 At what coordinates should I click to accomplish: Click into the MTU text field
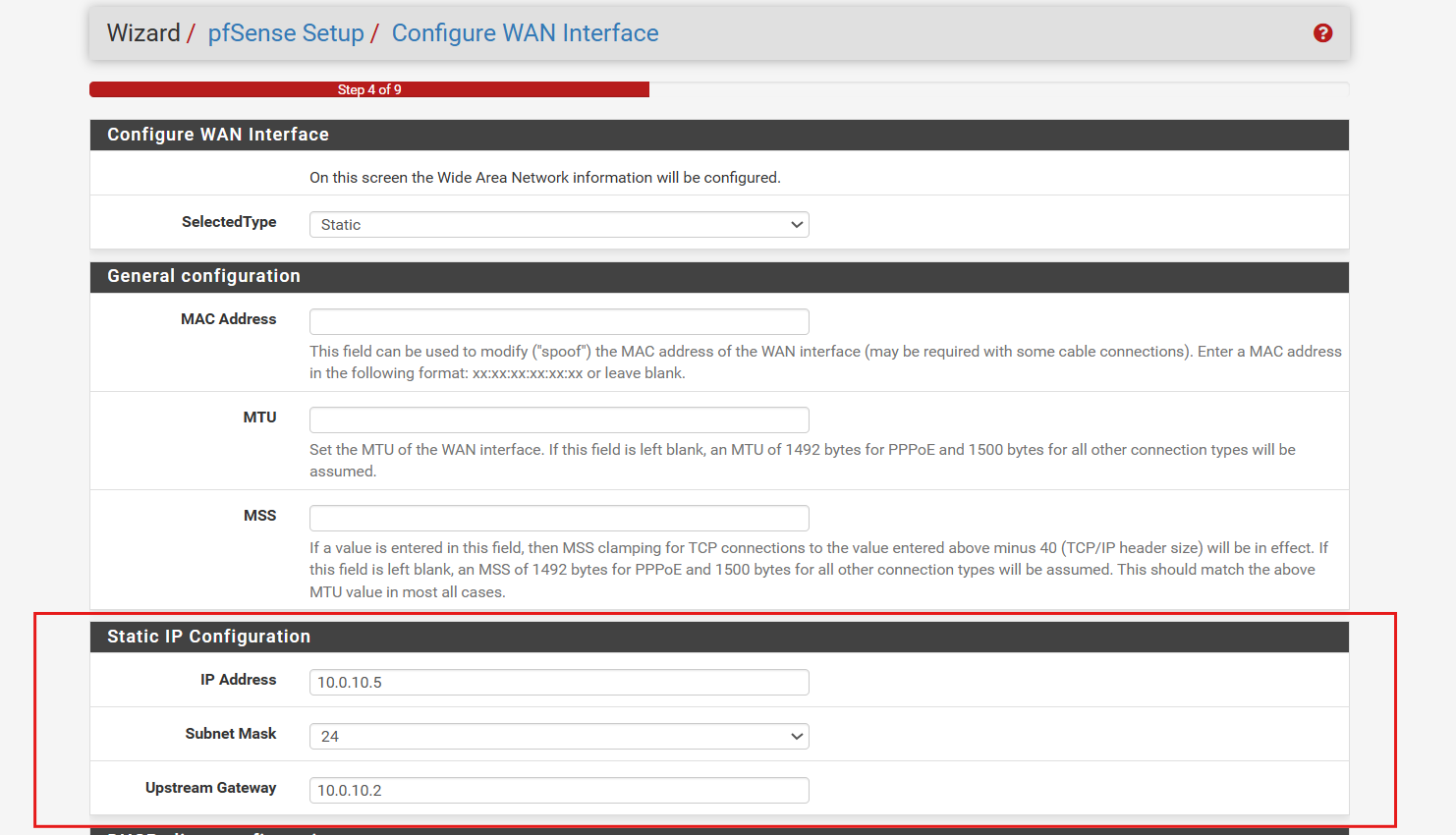558,420
